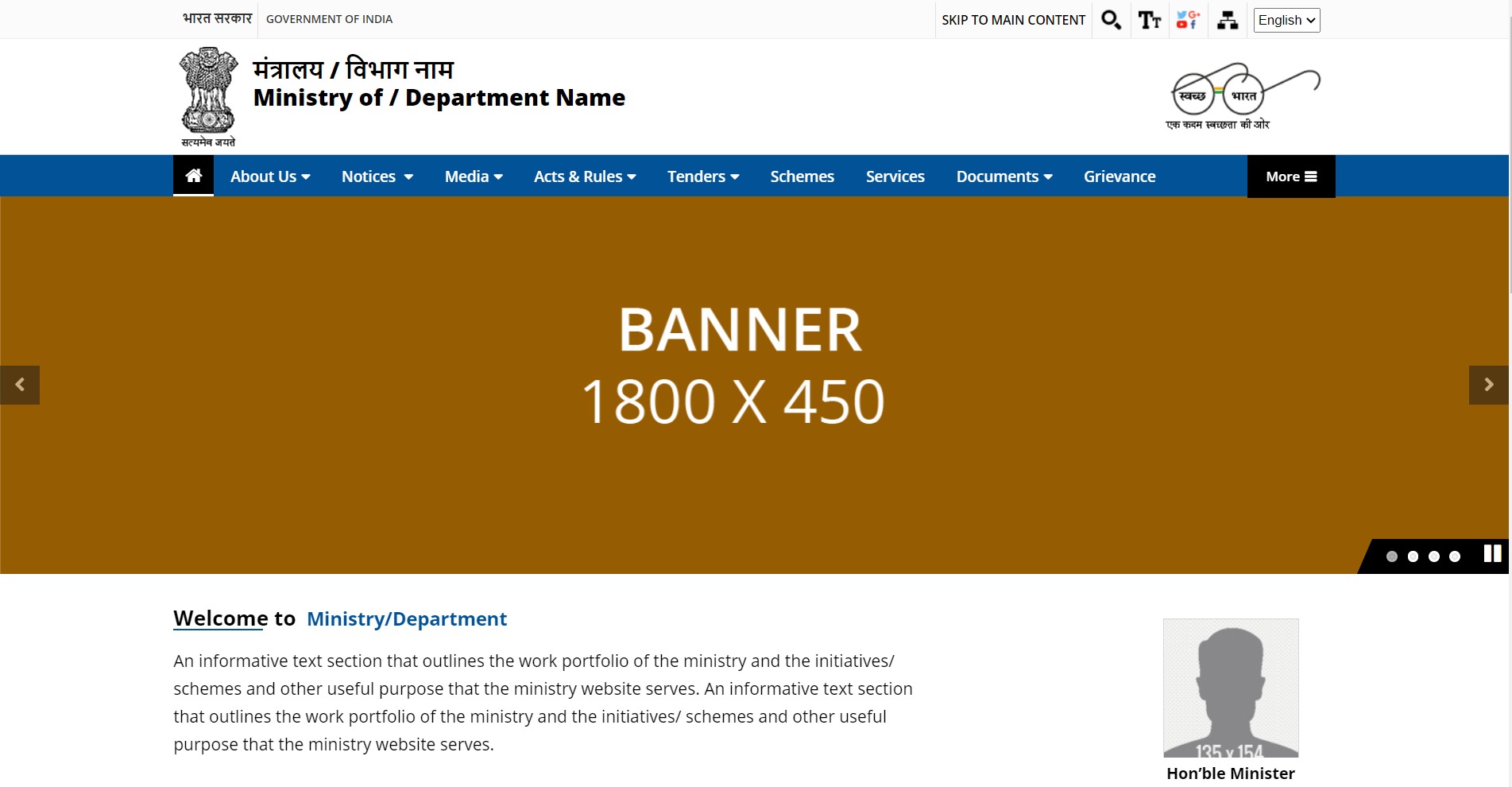
Task: Click the National Emblem of India logo
Action: [208, 97]
